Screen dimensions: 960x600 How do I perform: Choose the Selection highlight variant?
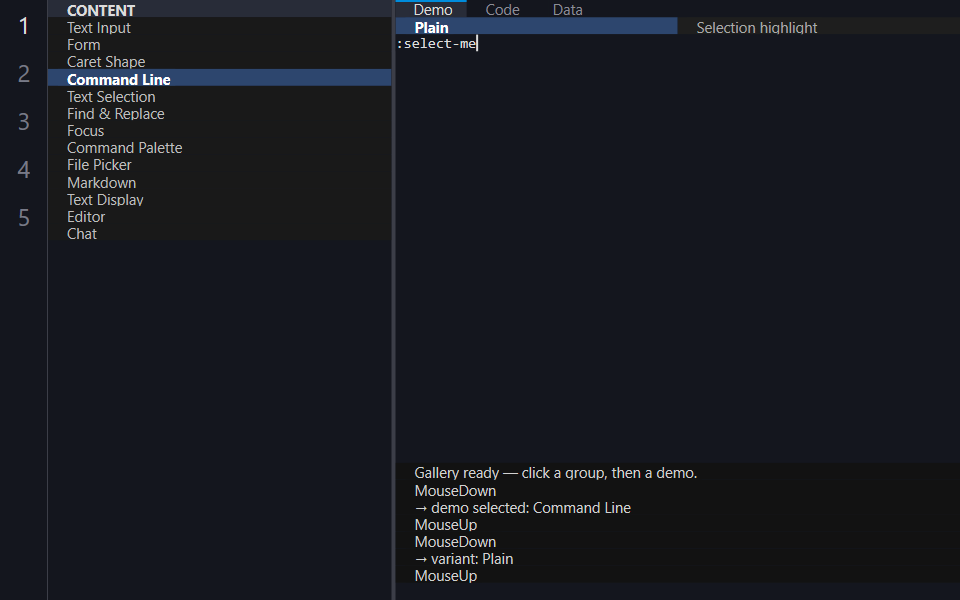tap(819, 27)
